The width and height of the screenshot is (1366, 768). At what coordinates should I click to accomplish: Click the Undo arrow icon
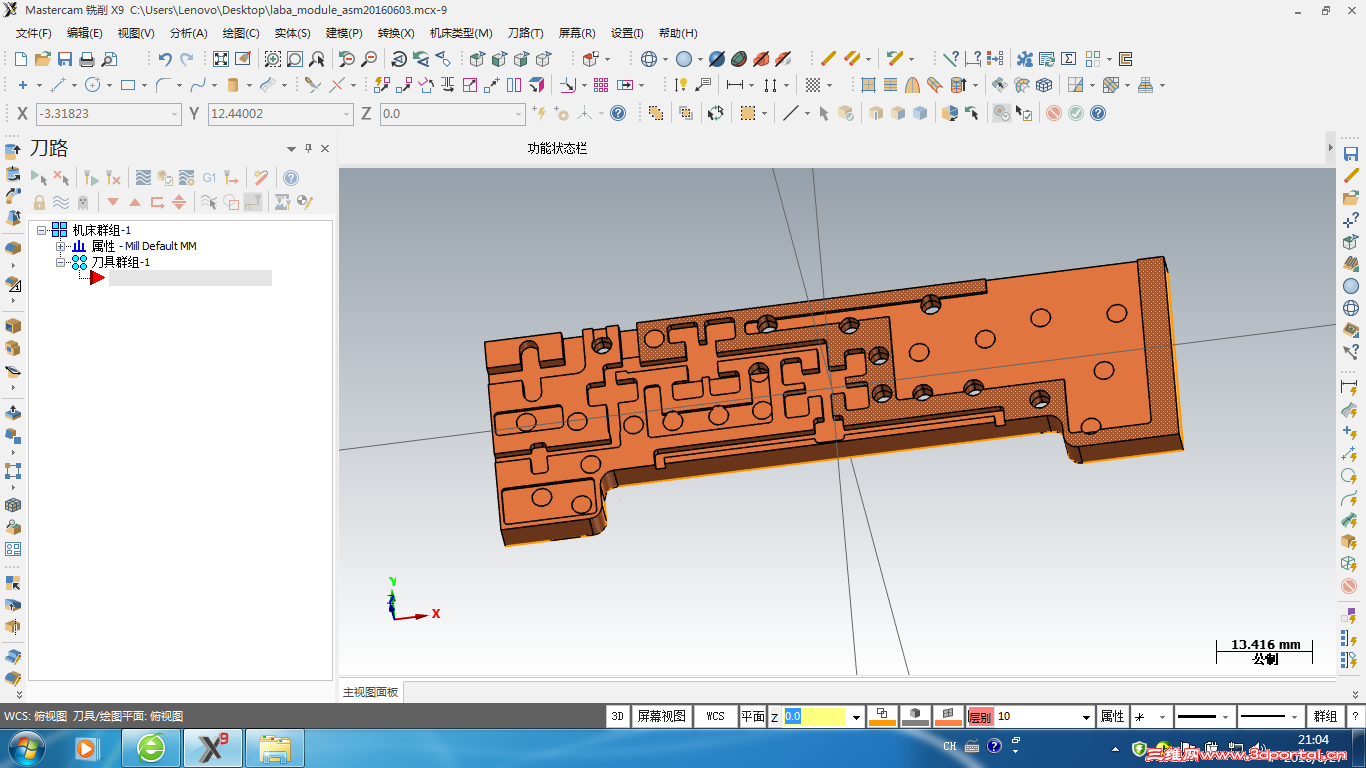pos(165,59)
